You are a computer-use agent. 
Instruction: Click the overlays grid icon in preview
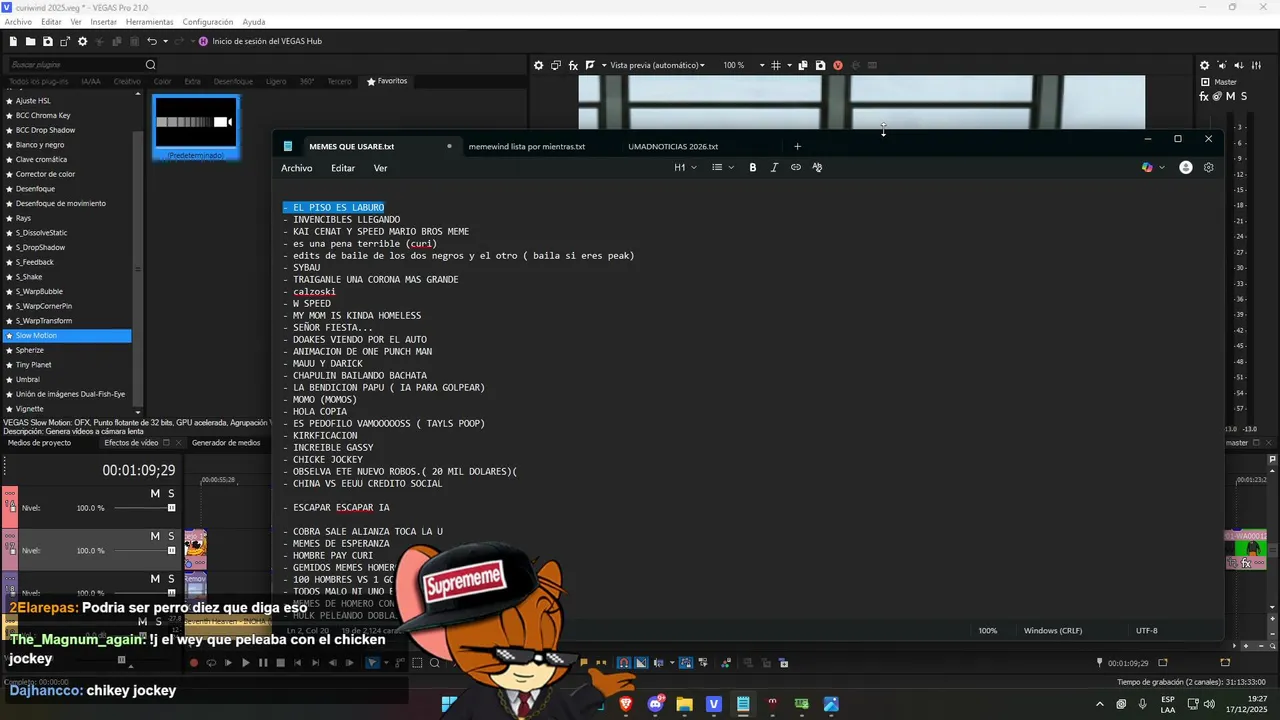pos(775,65)
